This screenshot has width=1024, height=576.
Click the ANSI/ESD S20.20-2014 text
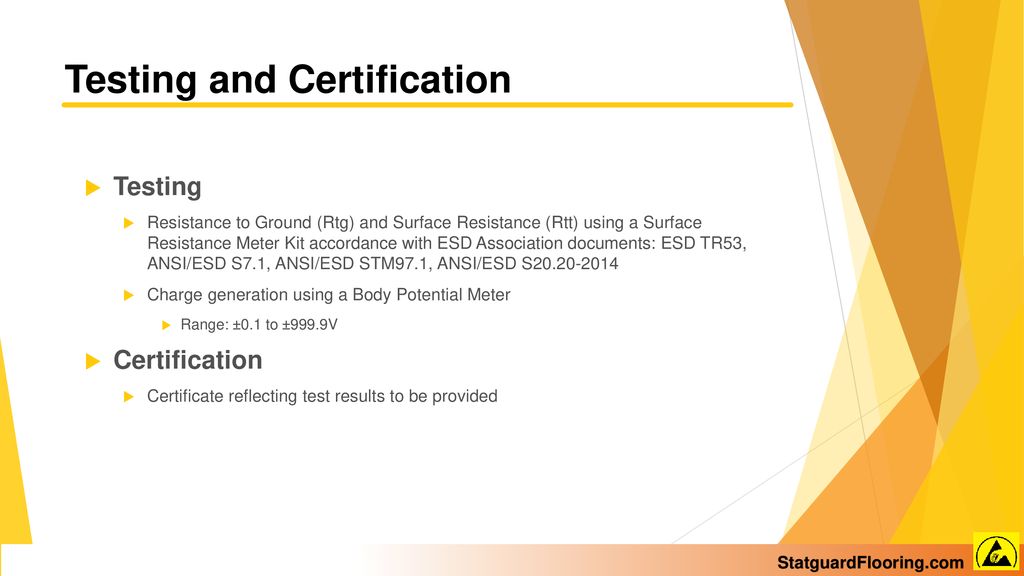click(528, 264)
